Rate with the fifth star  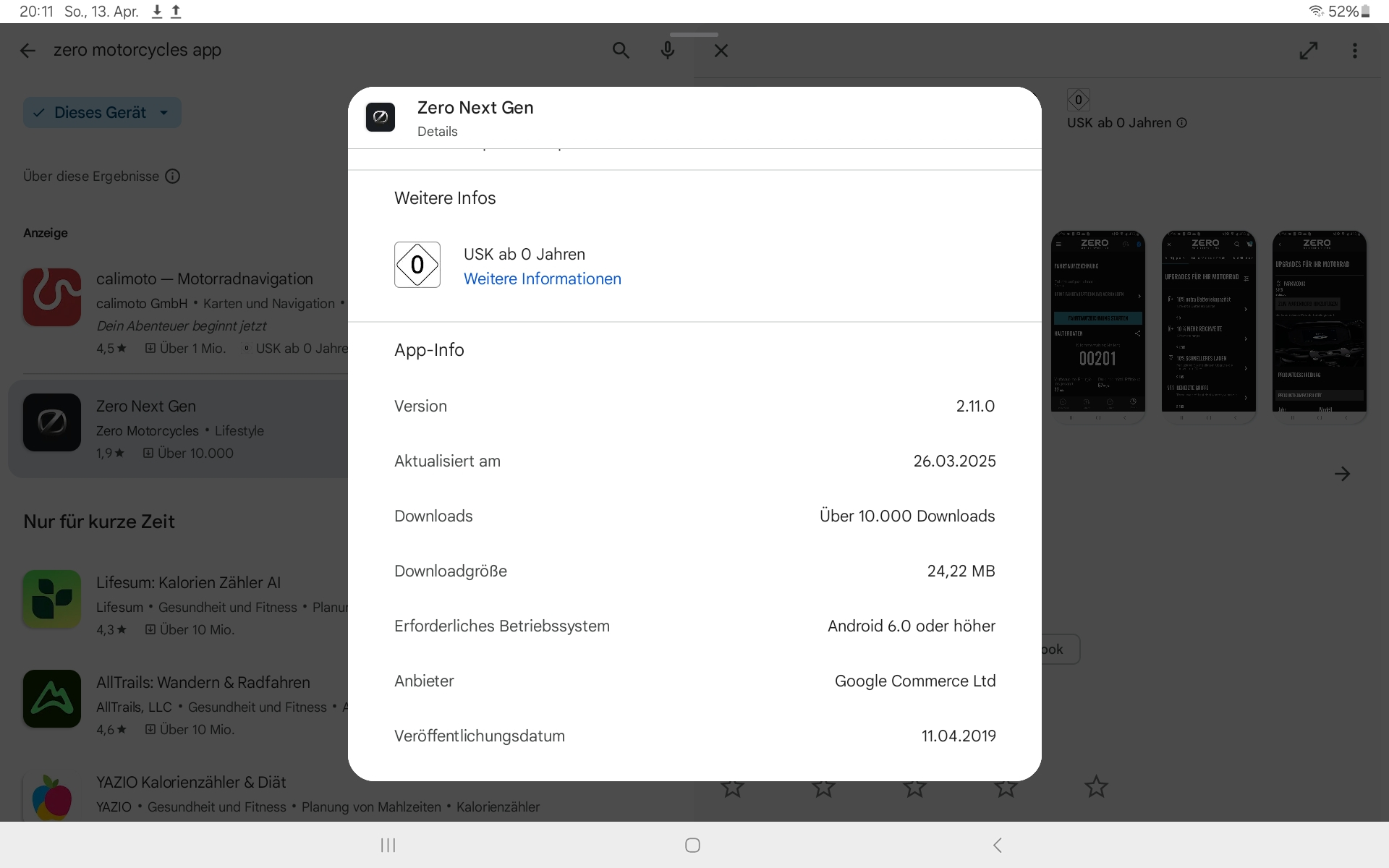click(x=1096, y=787)
